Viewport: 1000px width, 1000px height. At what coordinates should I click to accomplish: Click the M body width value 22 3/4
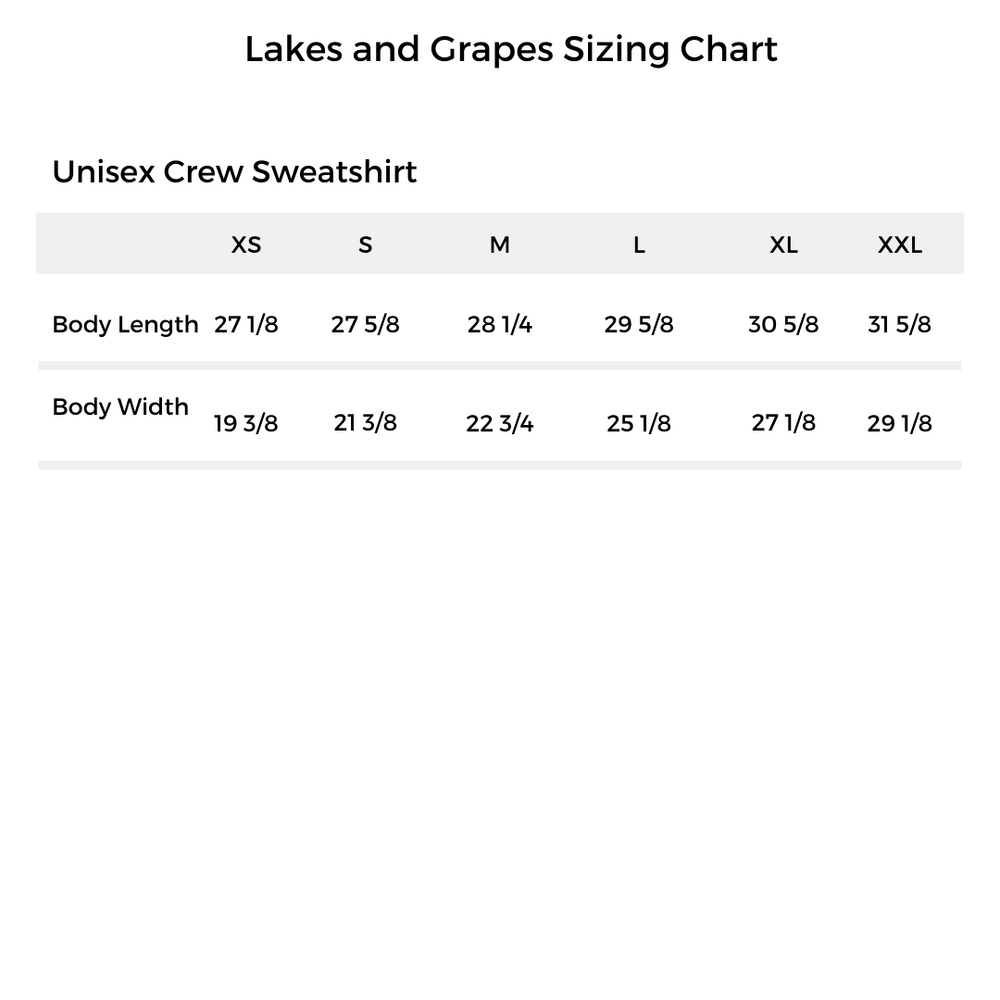(500, 424)
